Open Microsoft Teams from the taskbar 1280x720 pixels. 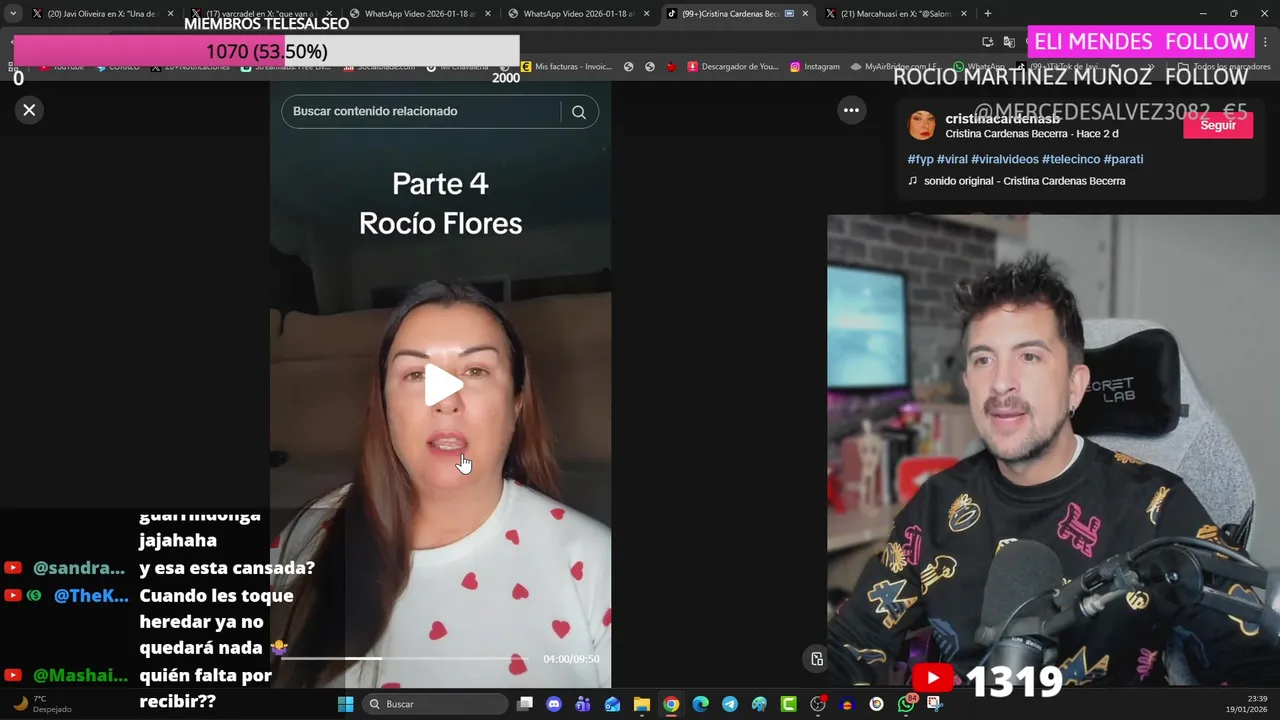583,704
